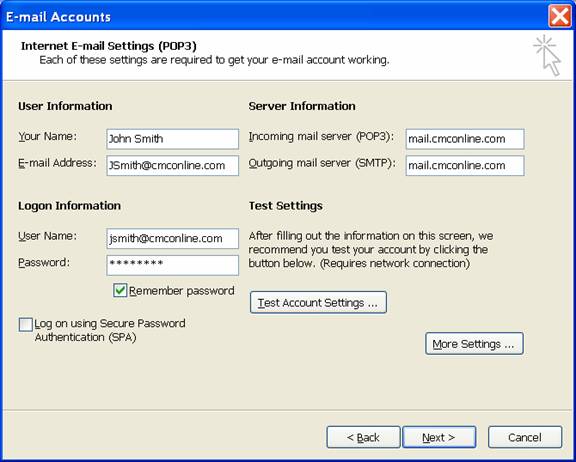Viewport: 576px width, 462px height.
Task: Click the cursor wizard icon in header
Action: tap(547, 55)
